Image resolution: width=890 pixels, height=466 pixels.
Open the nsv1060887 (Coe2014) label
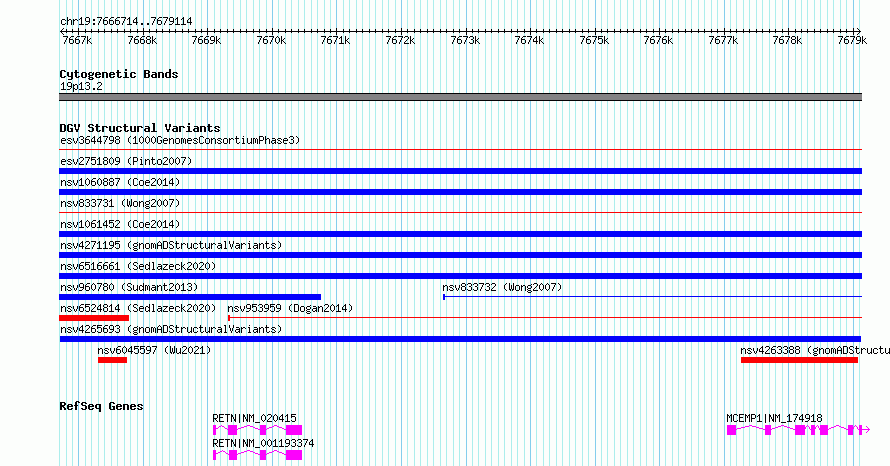tap(120, 182)
